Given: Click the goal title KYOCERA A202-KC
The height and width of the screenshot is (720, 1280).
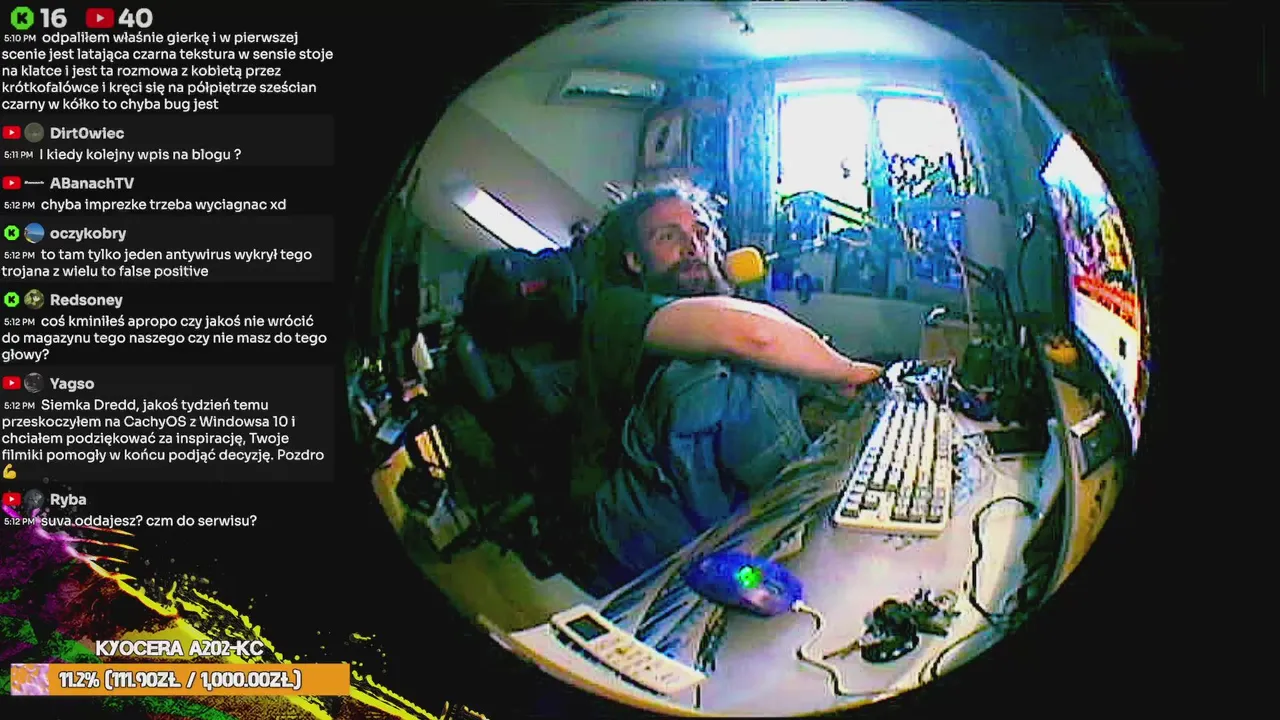Looking at the screenshot, I should 179,649.
